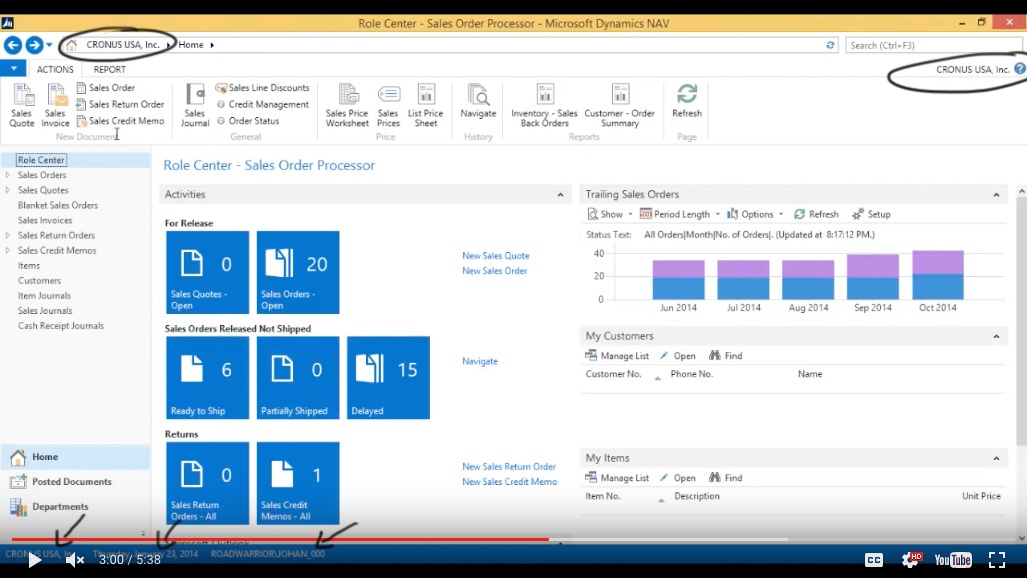The image size is (1027, 578).
Task: Open Sales Order in New Document group
Action: (105, 87)
